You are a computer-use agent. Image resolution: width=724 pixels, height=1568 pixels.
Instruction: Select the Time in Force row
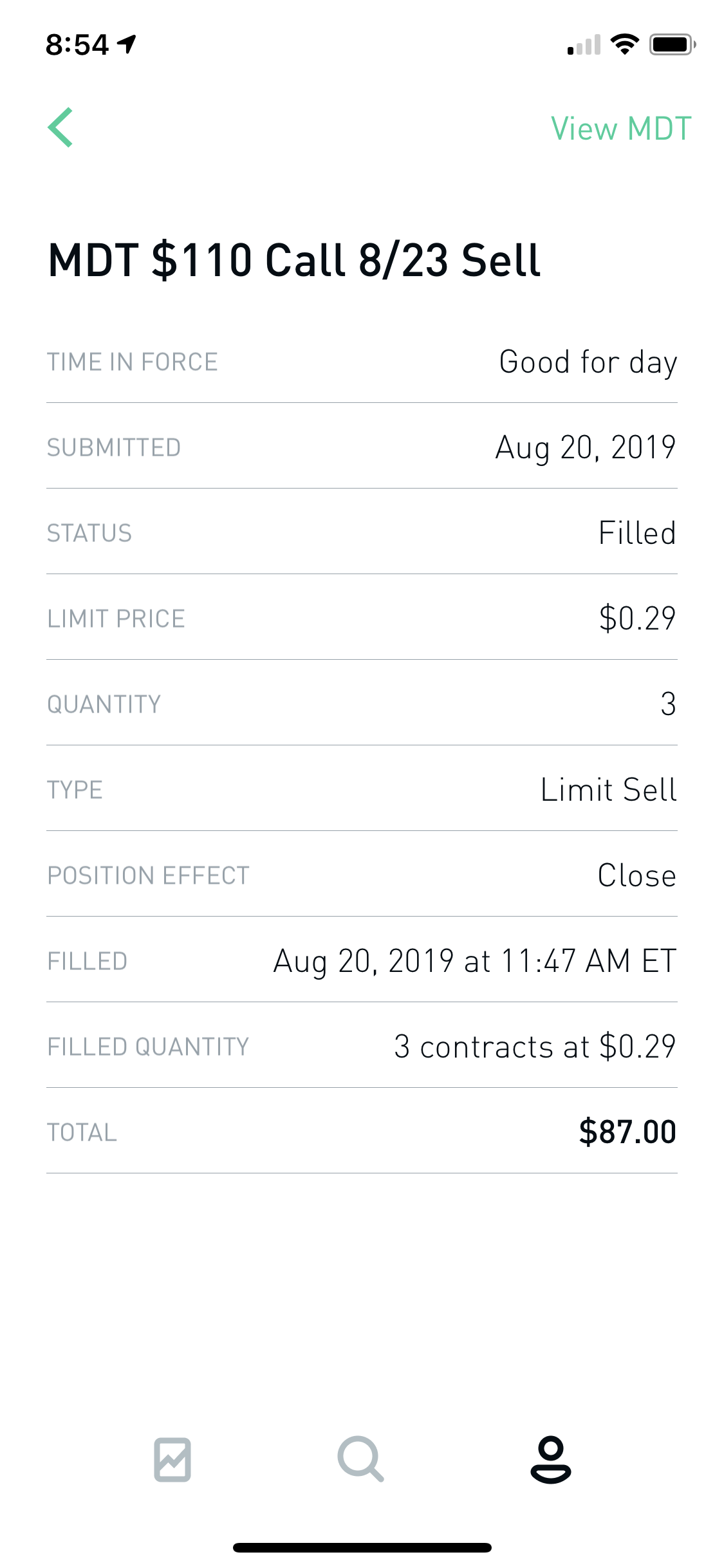click(x=362, y=362)
